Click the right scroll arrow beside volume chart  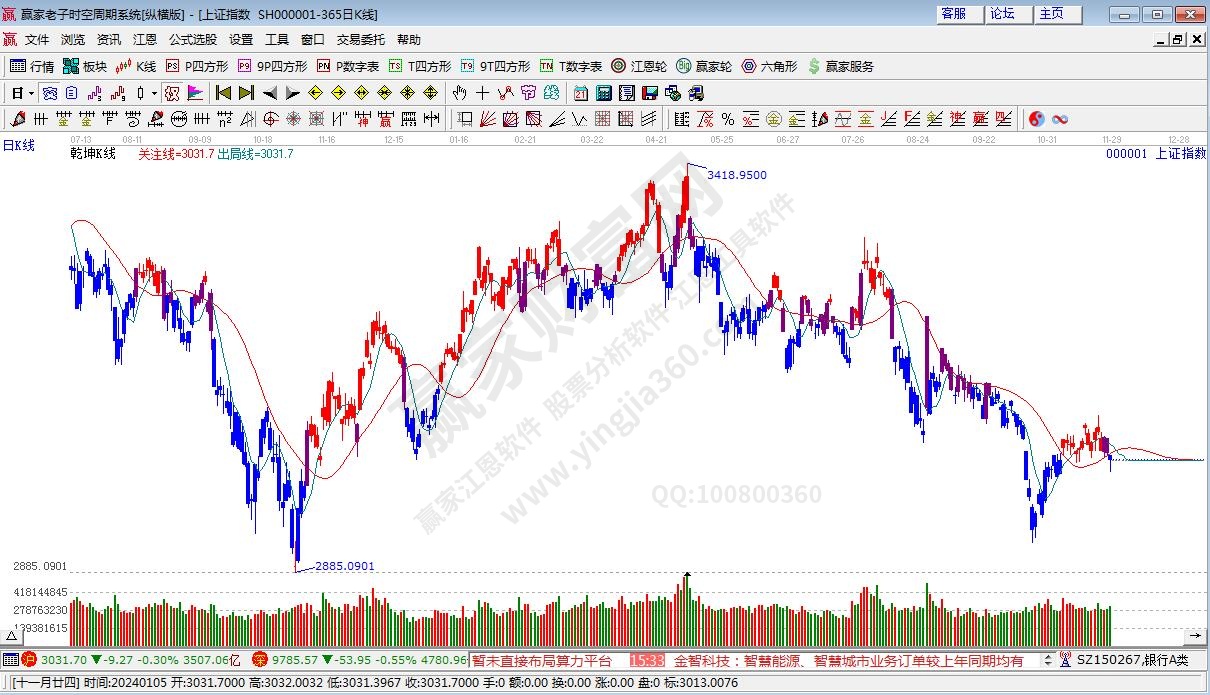[x=1195, y=635]
